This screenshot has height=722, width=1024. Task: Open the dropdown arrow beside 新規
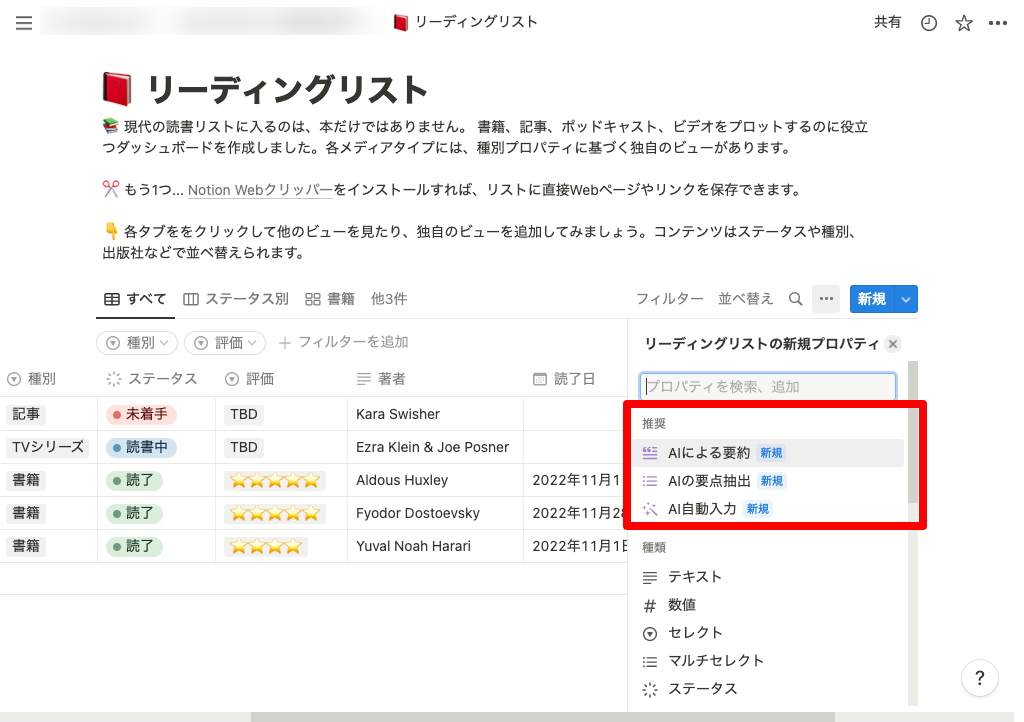pos(905,299)
